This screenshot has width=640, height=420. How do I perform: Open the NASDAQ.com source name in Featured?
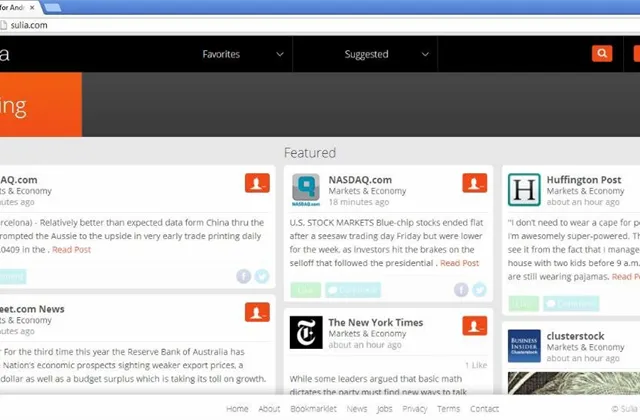click(360, 180)
